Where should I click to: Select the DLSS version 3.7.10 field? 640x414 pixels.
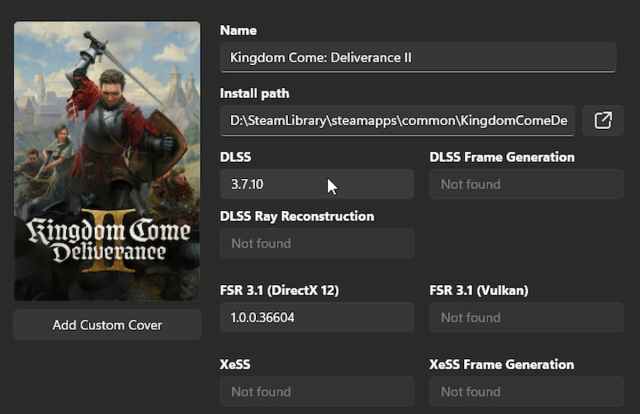pos(316,184)
